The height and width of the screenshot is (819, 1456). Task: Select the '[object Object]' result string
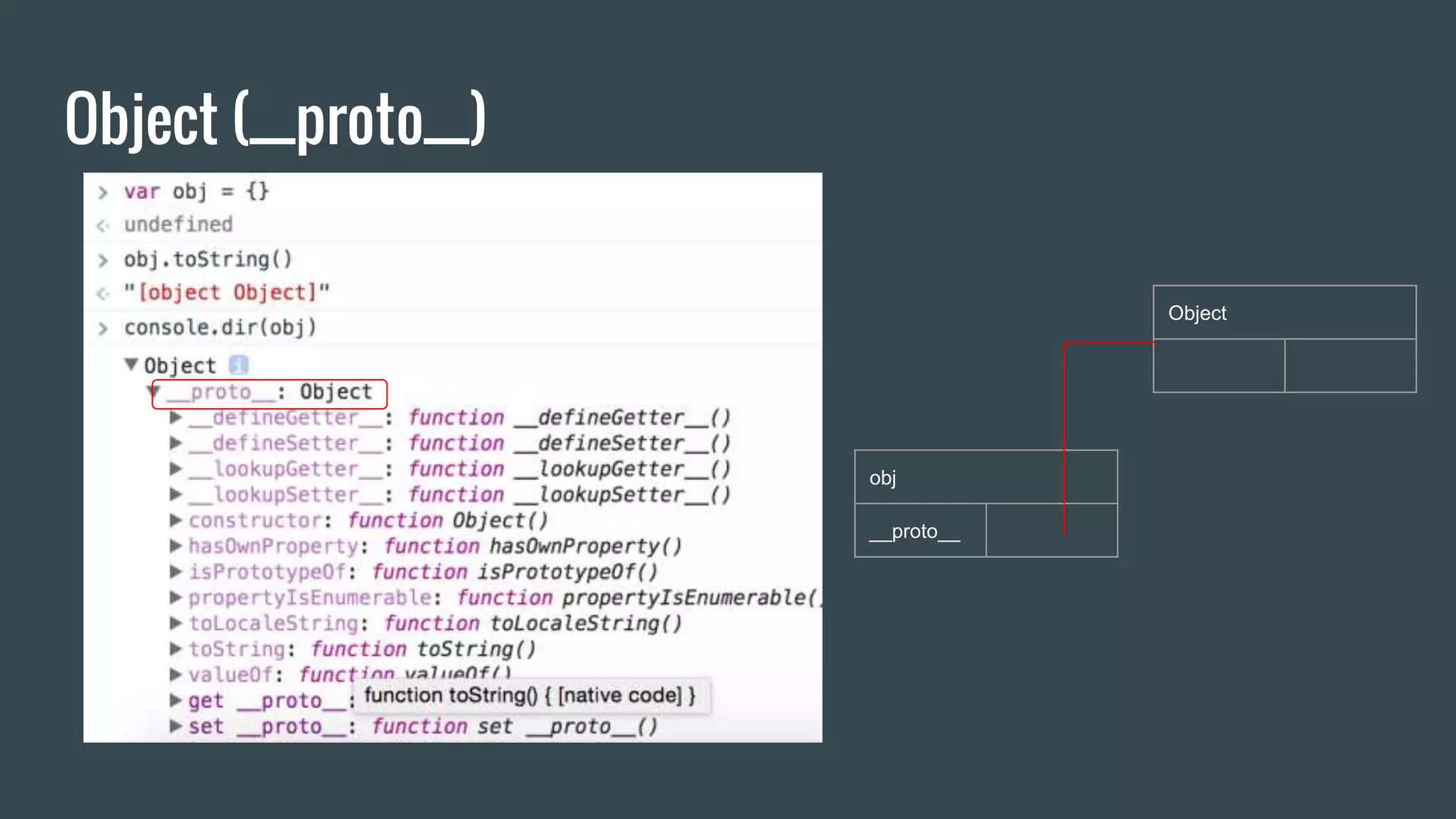tap(227, 292)
